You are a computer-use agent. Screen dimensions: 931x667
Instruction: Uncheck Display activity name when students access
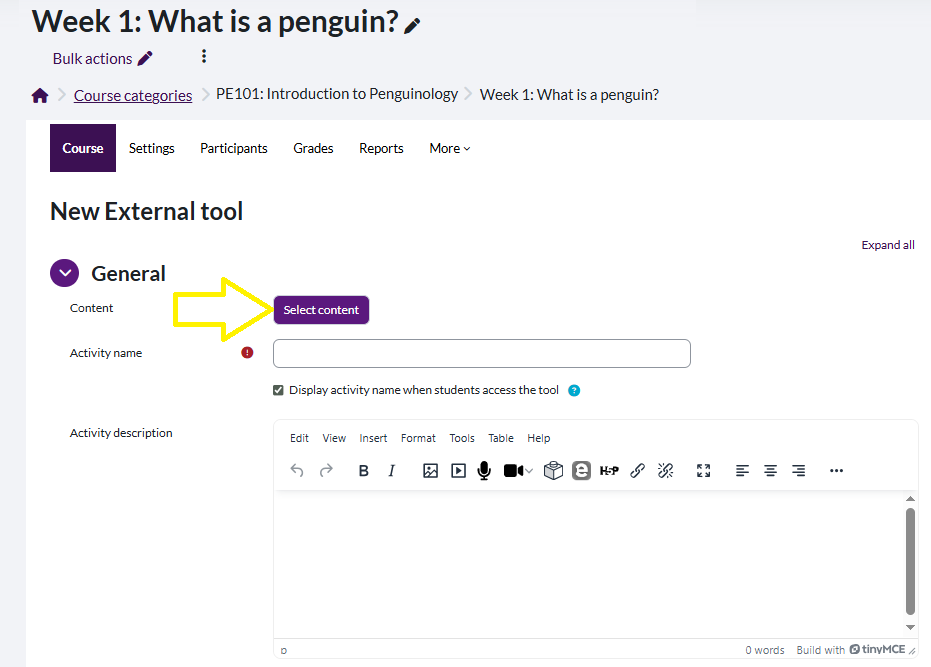[x=278, y=390]
